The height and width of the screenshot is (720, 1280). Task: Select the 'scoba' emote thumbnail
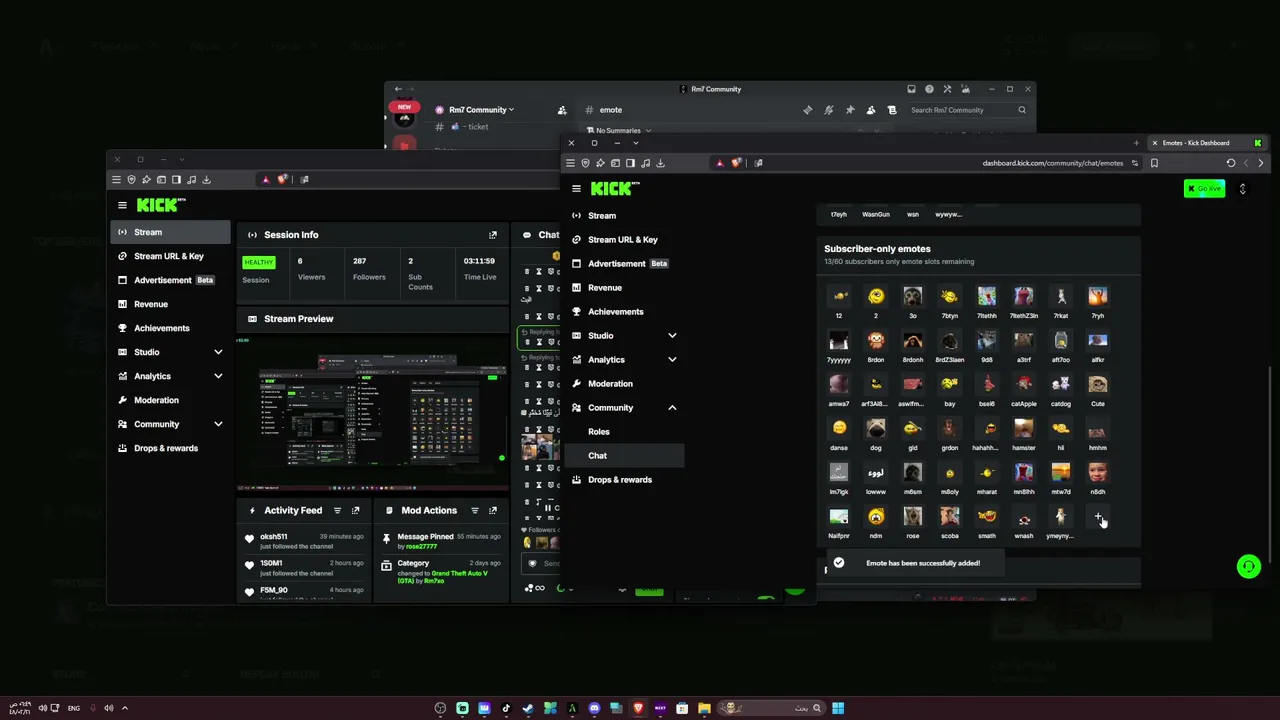click(x=950, y=516)
